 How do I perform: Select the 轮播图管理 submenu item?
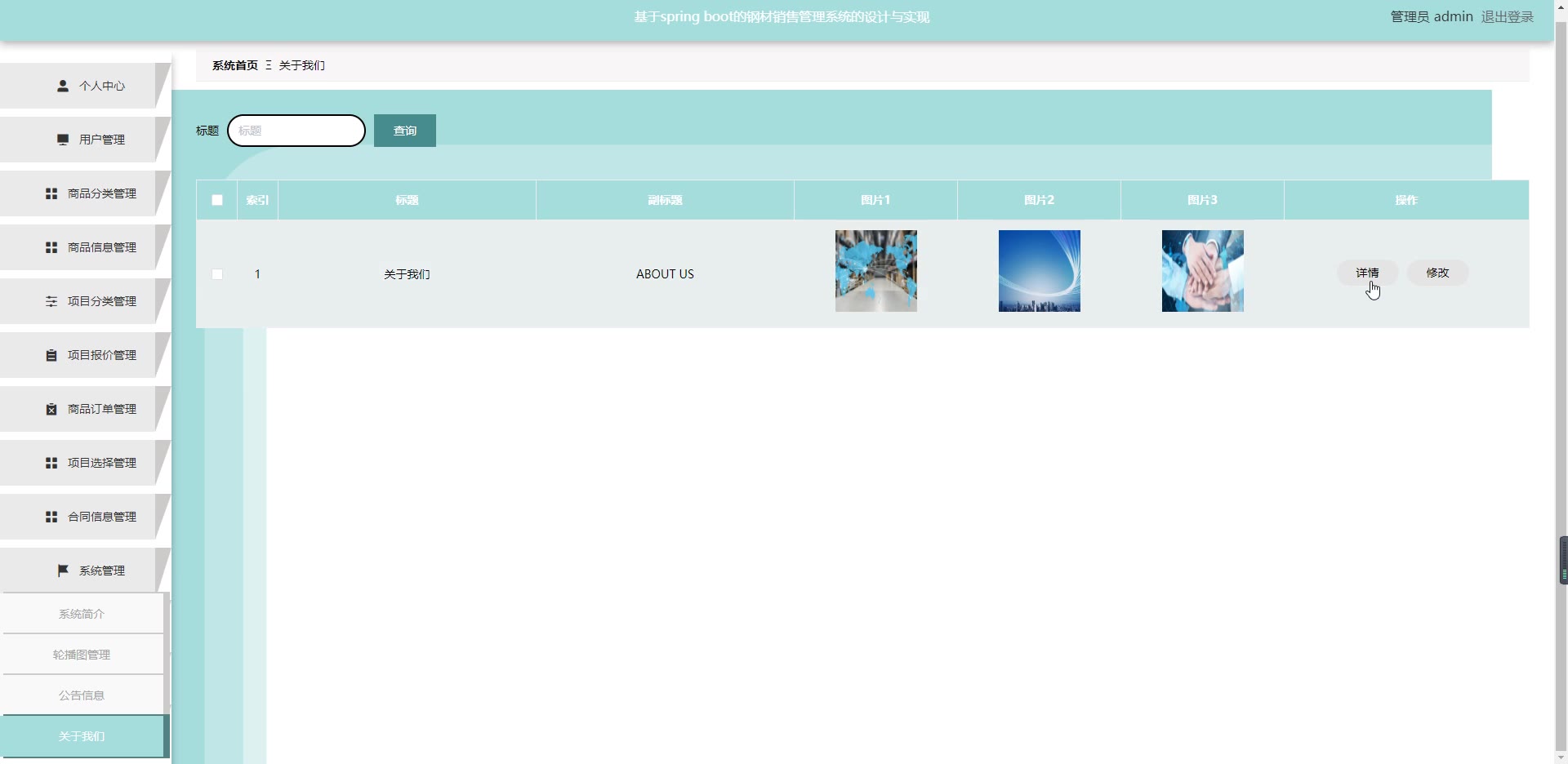[83, 655]
